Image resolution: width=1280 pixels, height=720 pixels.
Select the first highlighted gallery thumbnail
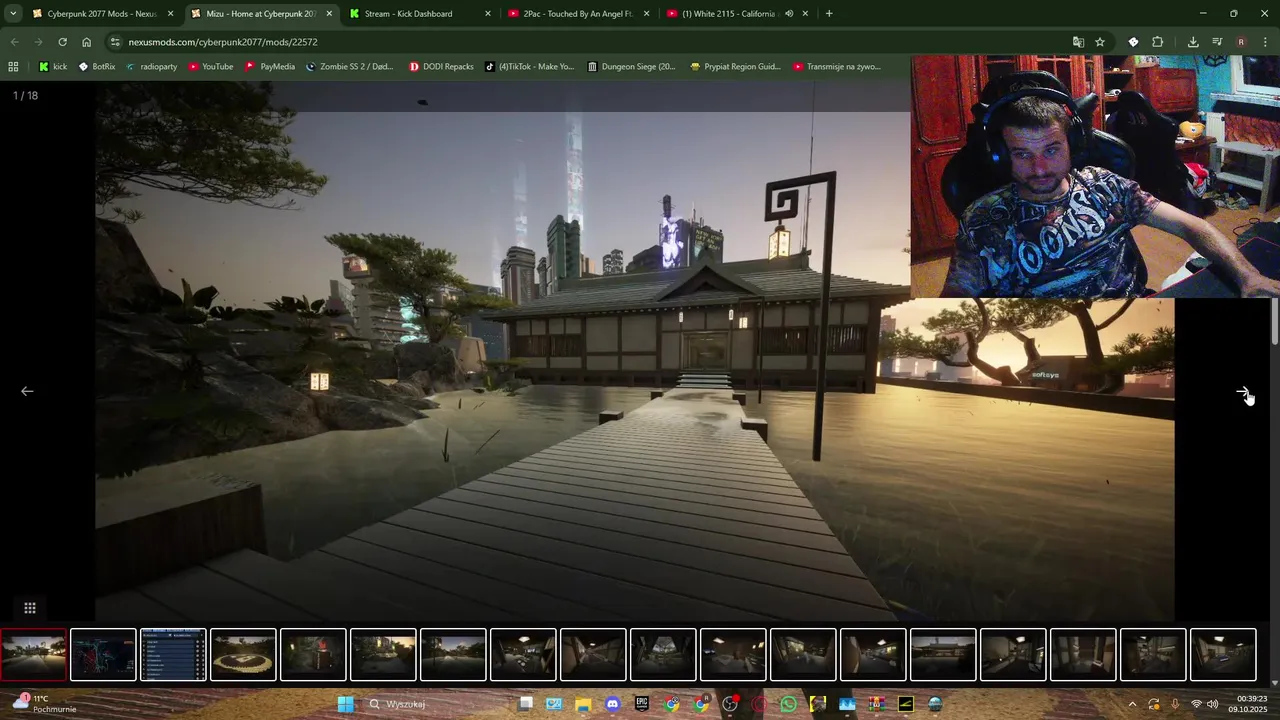33,655
